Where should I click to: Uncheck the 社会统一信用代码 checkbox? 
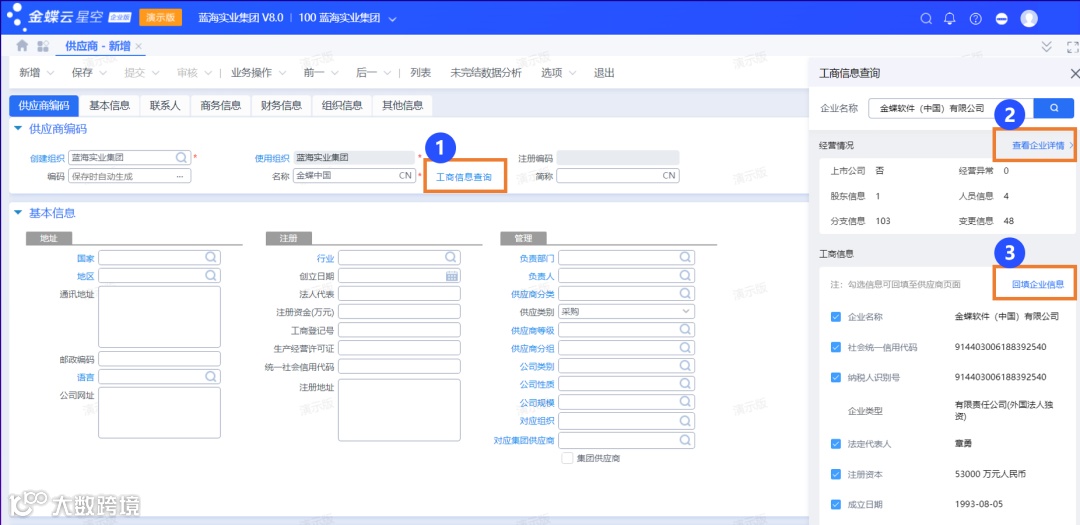click(x=835, y=347)
